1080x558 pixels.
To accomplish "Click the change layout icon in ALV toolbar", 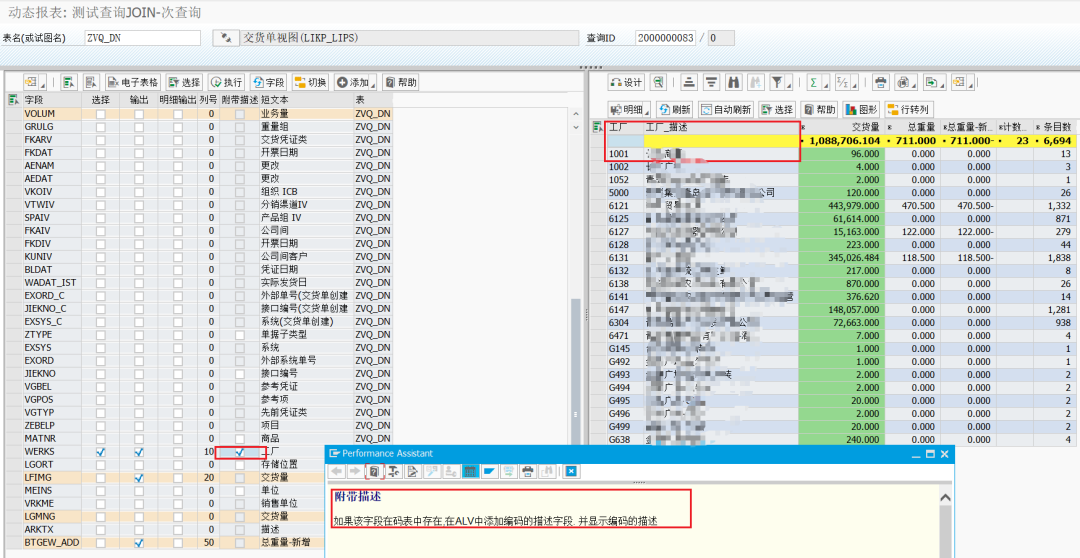I will point(960,83).
